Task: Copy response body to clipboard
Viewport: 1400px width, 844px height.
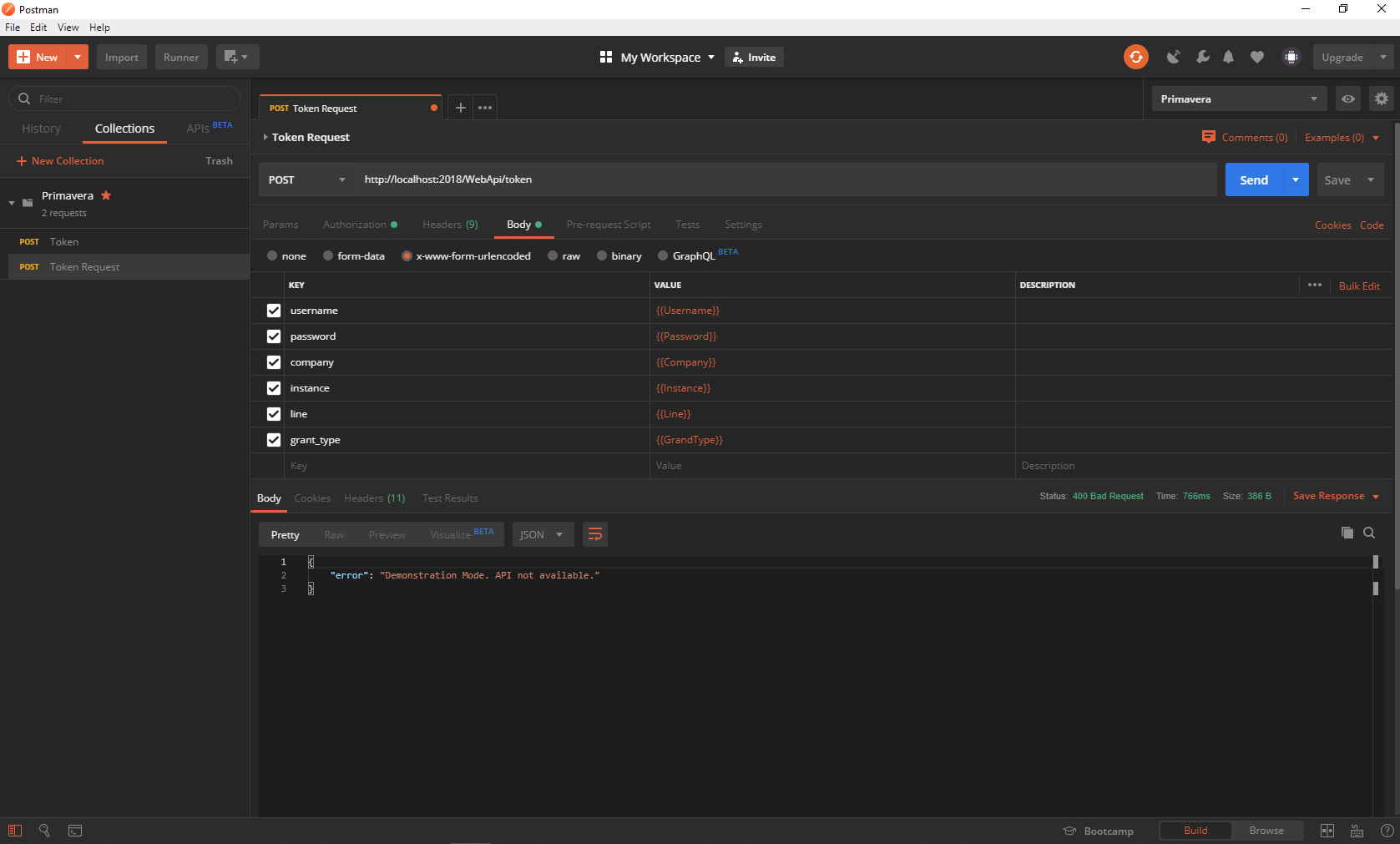Action: coord(1347,533)
